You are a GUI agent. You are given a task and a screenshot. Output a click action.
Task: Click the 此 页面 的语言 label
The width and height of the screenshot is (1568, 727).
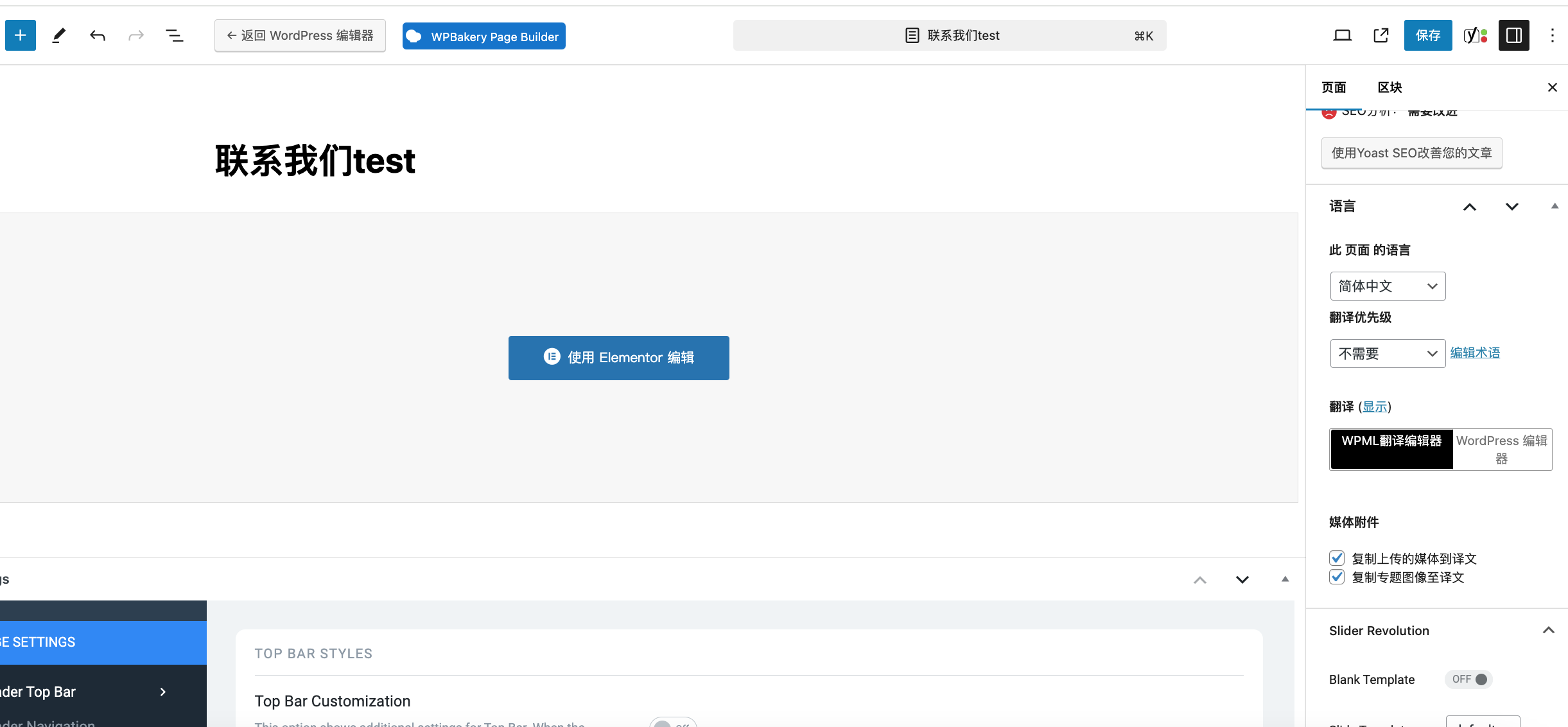point(1370,250)
